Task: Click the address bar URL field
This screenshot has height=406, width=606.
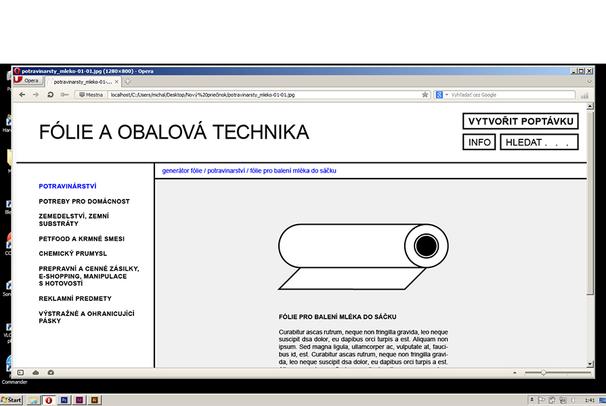Action: [x=260, y=94]
